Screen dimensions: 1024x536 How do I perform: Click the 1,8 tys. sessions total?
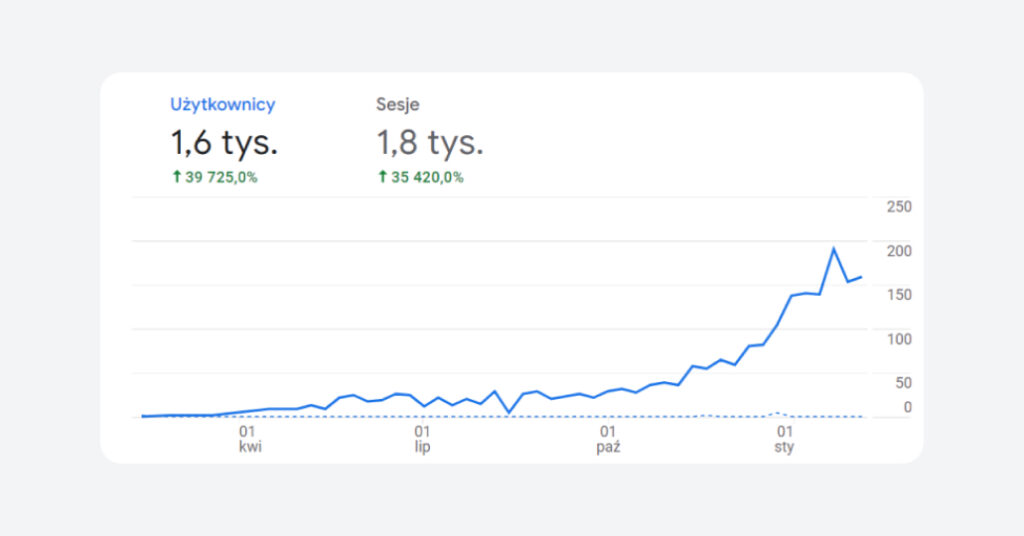click(429, 143)
